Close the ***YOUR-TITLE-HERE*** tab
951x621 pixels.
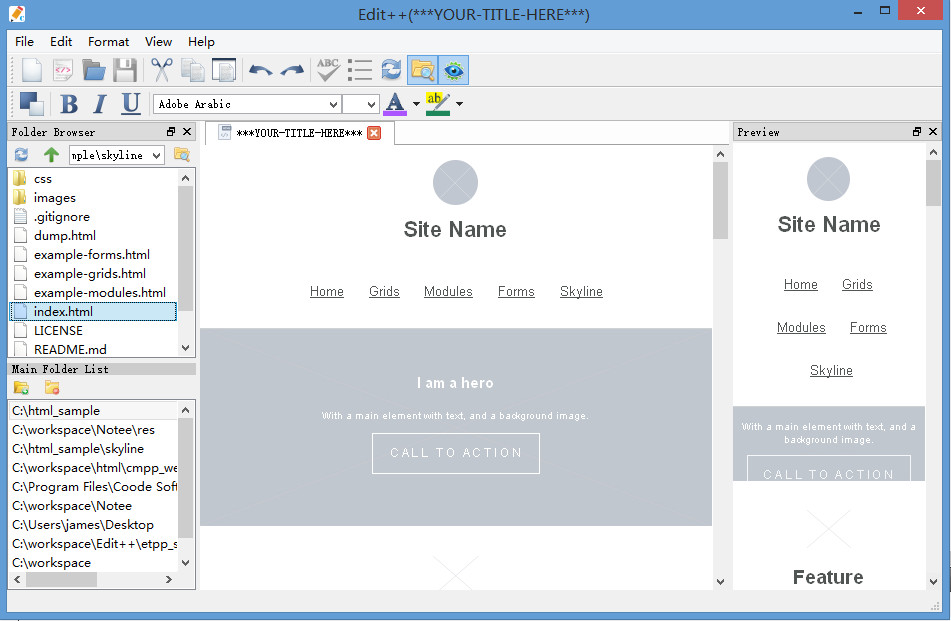(374, 133)
